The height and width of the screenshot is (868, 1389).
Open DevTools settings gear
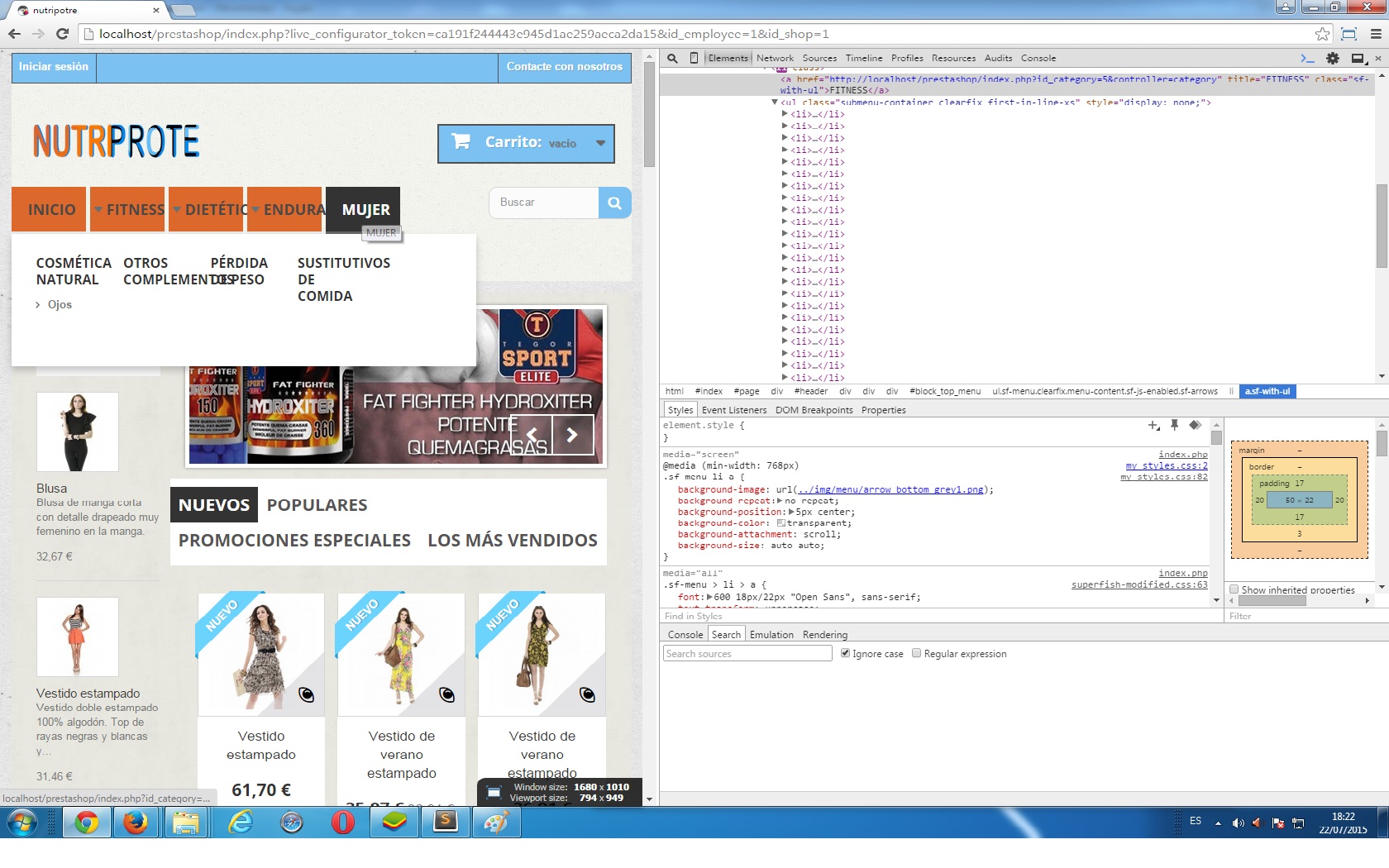tap(1333, 58)
